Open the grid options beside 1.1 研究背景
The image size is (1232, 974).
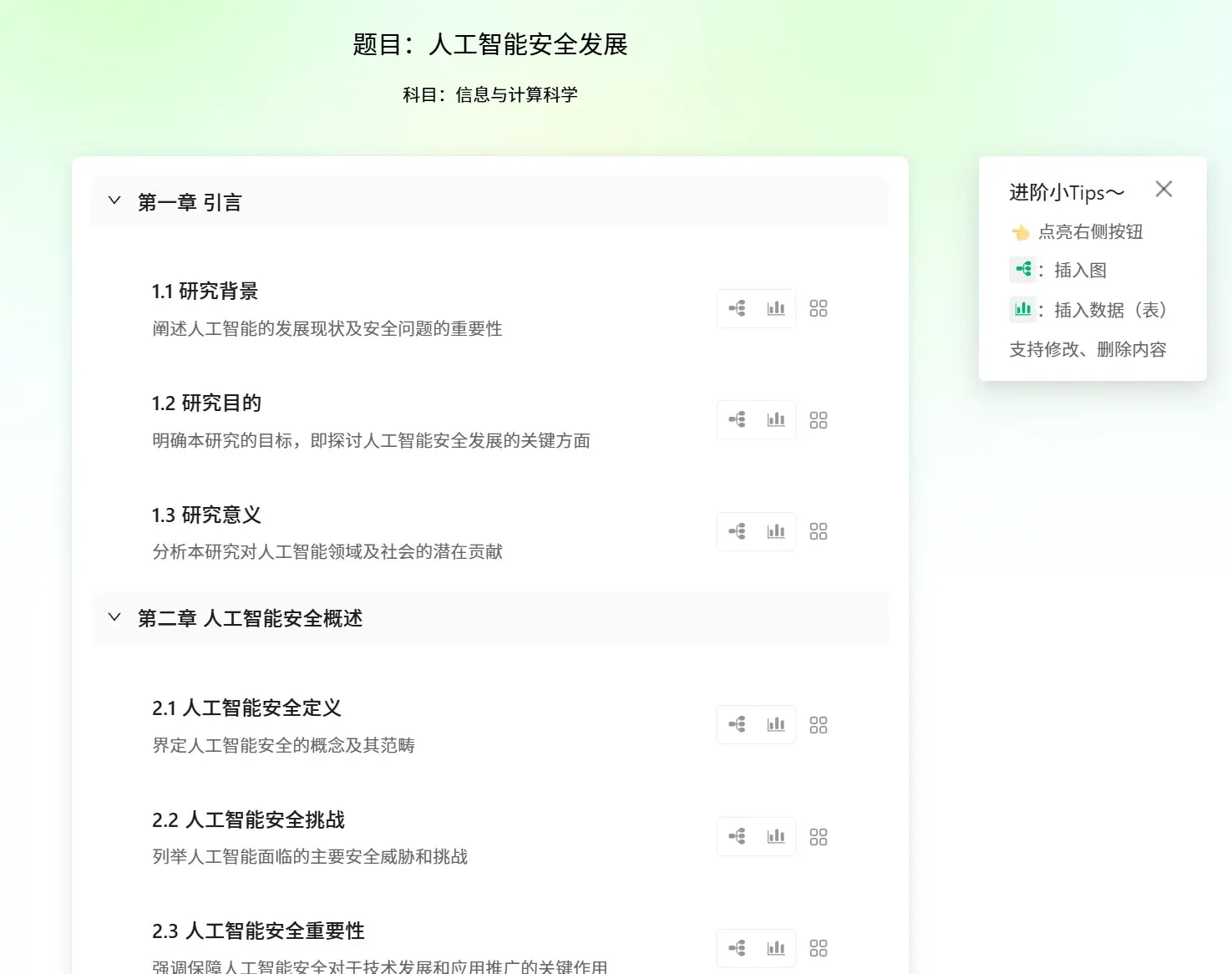coord(819,308)
